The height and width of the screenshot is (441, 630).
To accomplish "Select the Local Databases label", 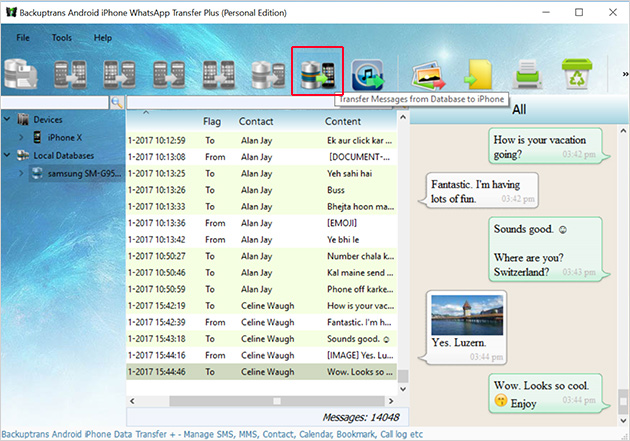I will (63, 155).
